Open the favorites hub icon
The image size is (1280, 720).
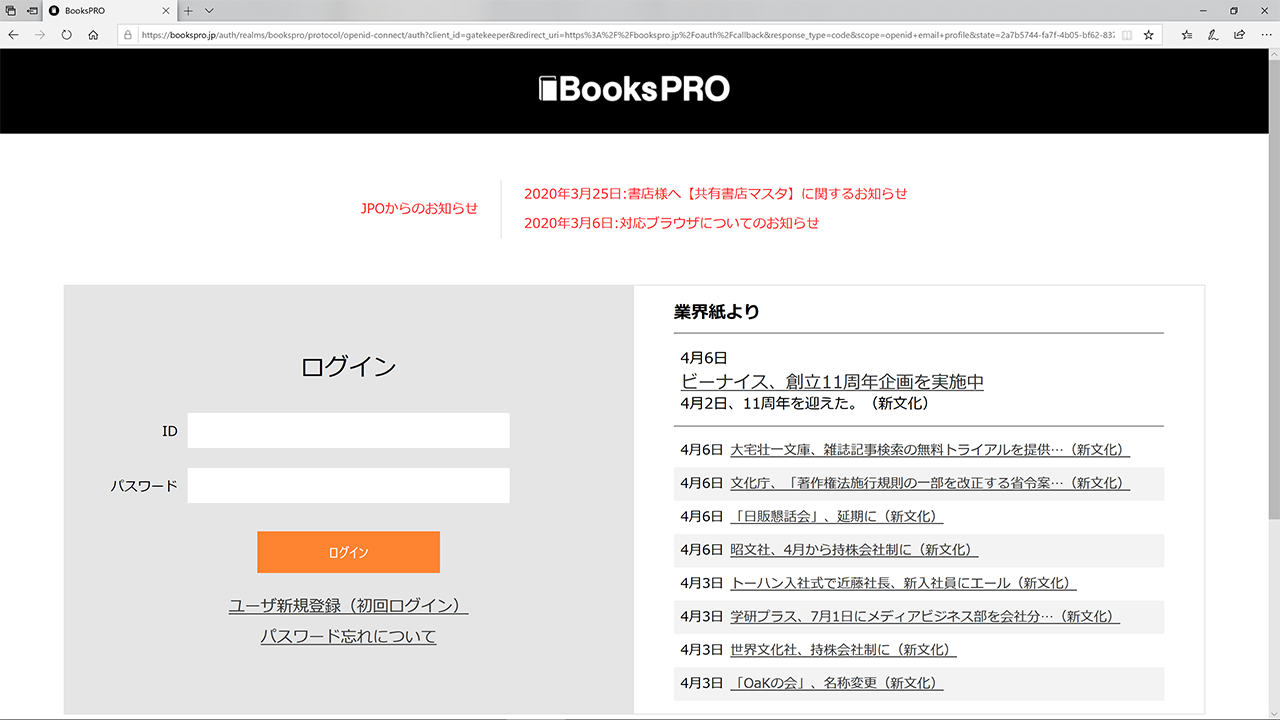(x=1187, y=34)
